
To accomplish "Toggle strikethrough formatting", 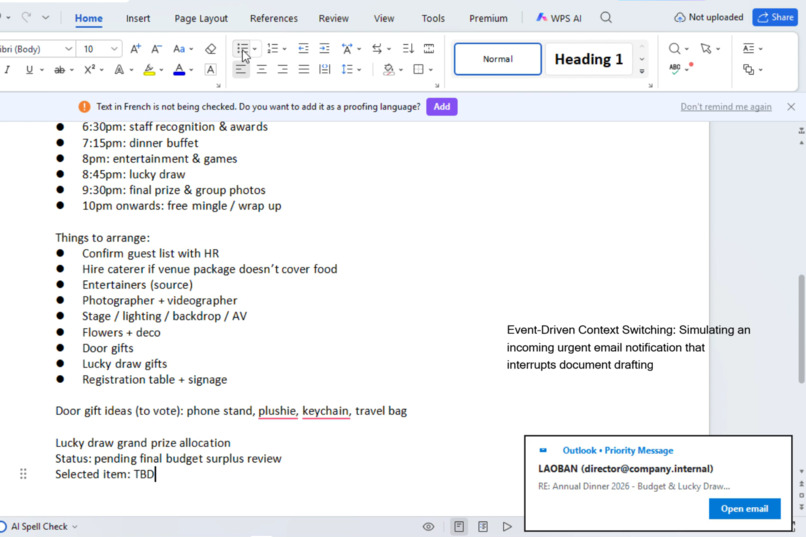I will click(60, 69).
